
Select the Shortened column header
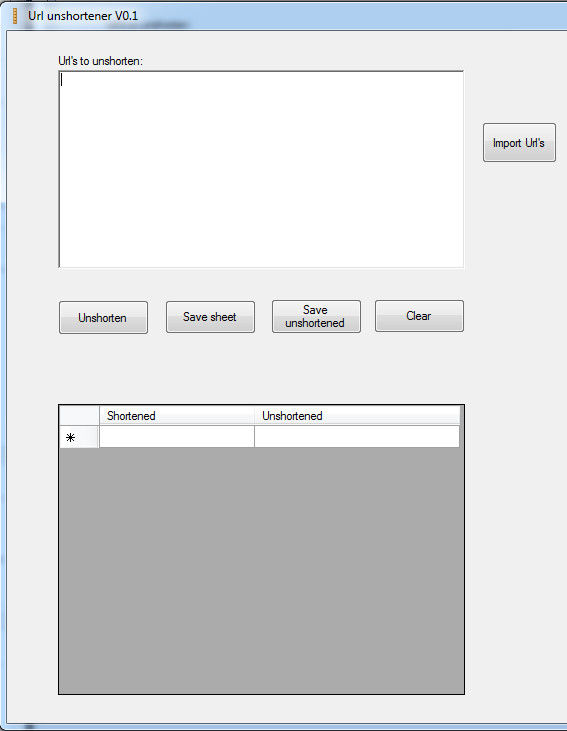coord(177,415)
